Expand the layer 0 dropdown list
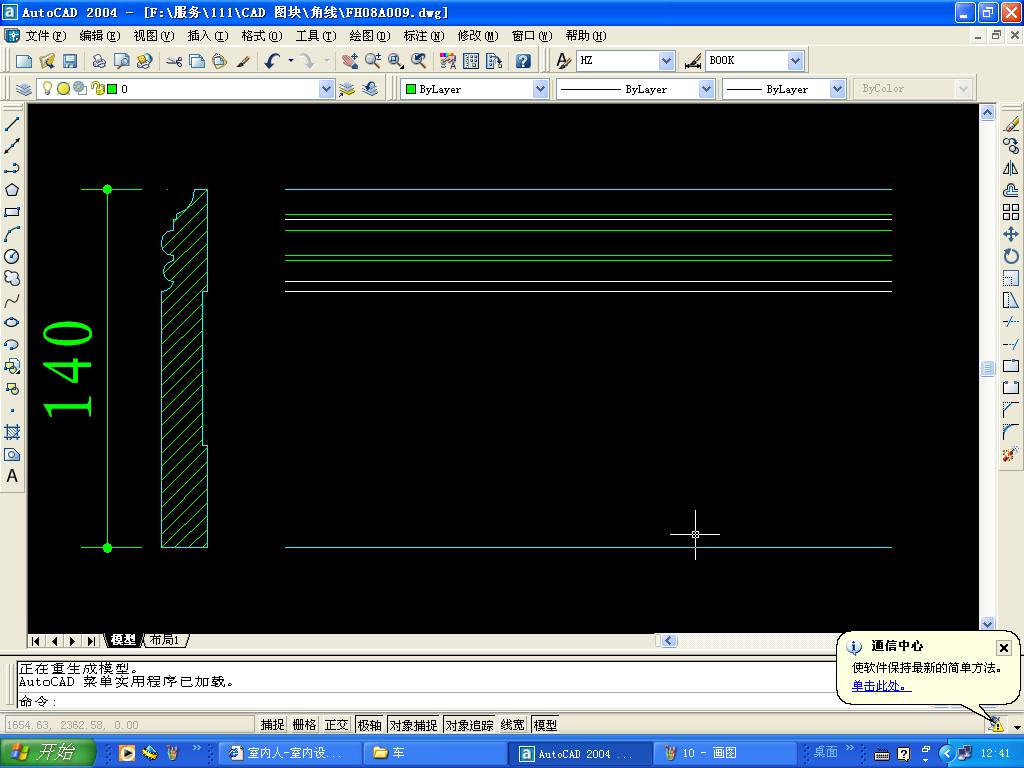The width and height of the screenshot is (1024, 768). coord(326,89)
